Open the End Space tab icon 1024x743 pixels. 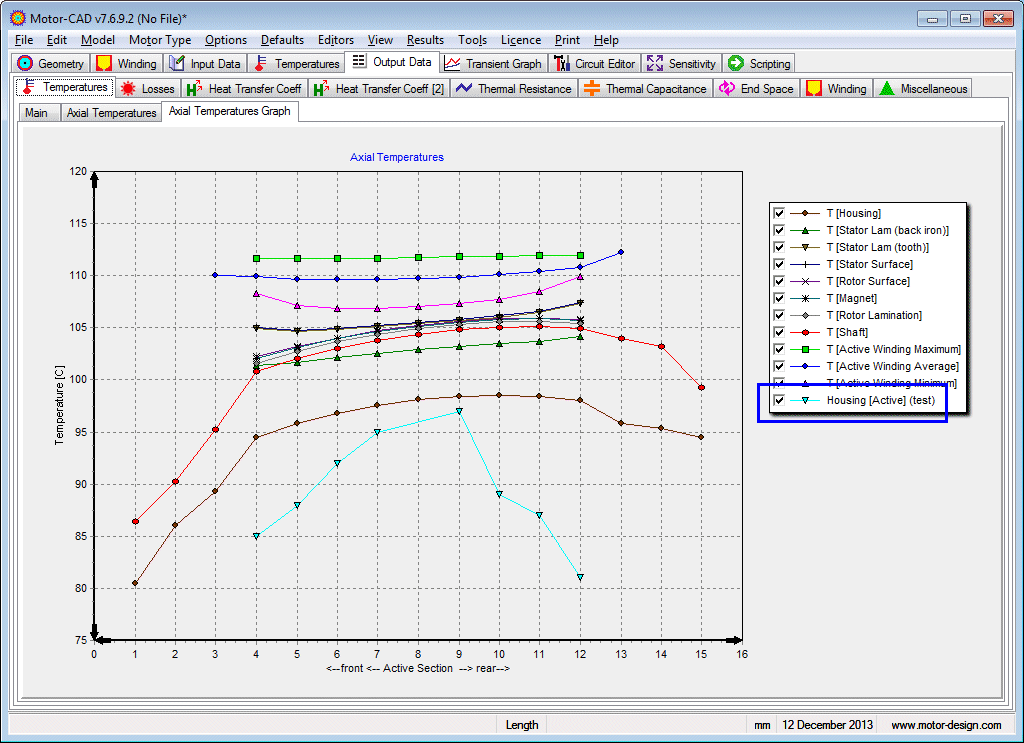point(727,88)
